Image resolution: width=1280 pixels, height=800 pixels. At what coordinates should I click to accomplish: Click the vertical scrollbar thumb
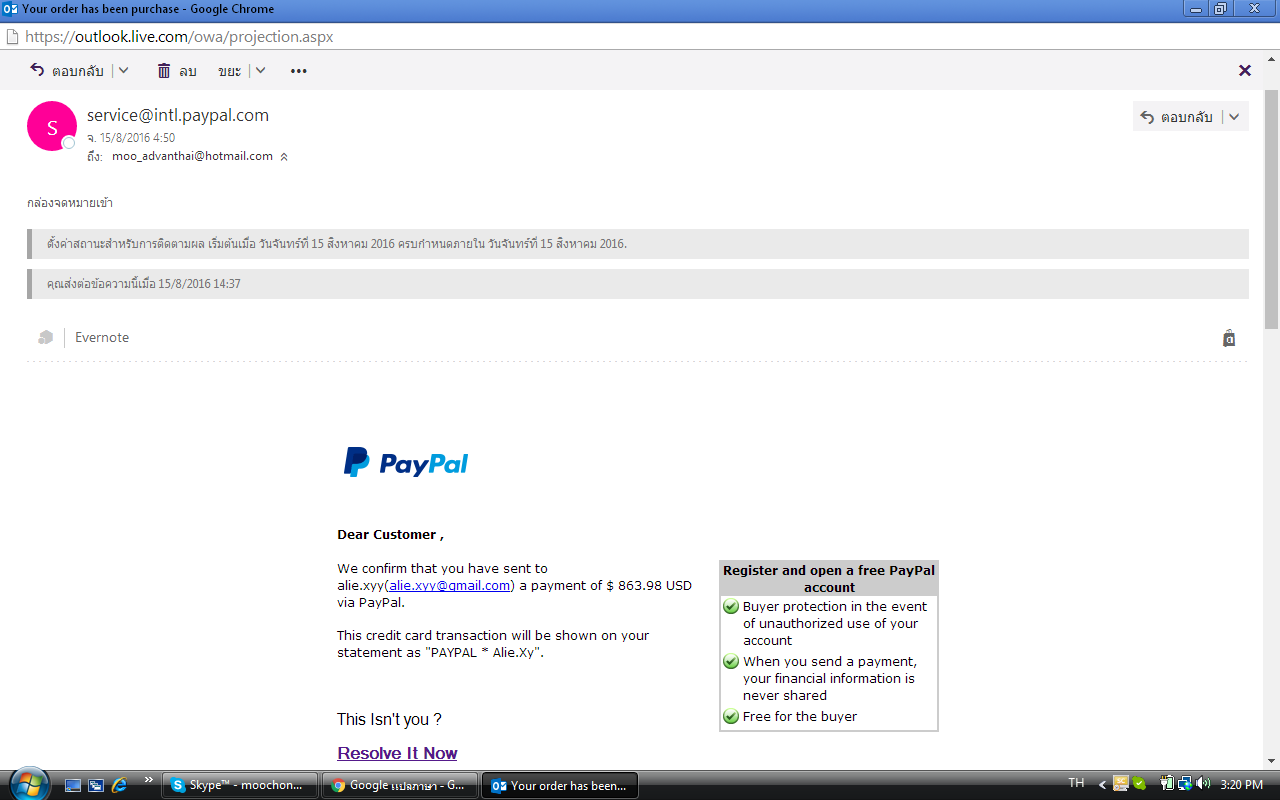click(1271, 208)
